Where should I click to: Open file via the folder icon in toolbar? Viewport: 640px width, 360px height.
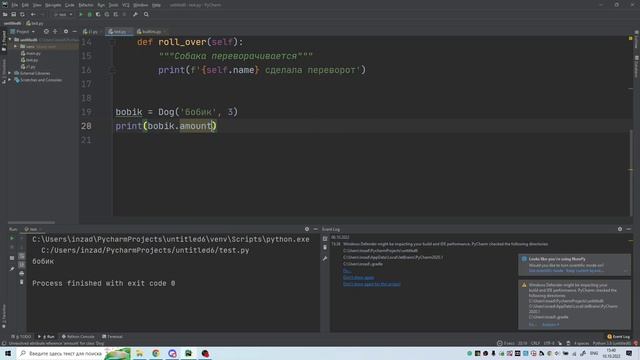click(x=5, y=14)
